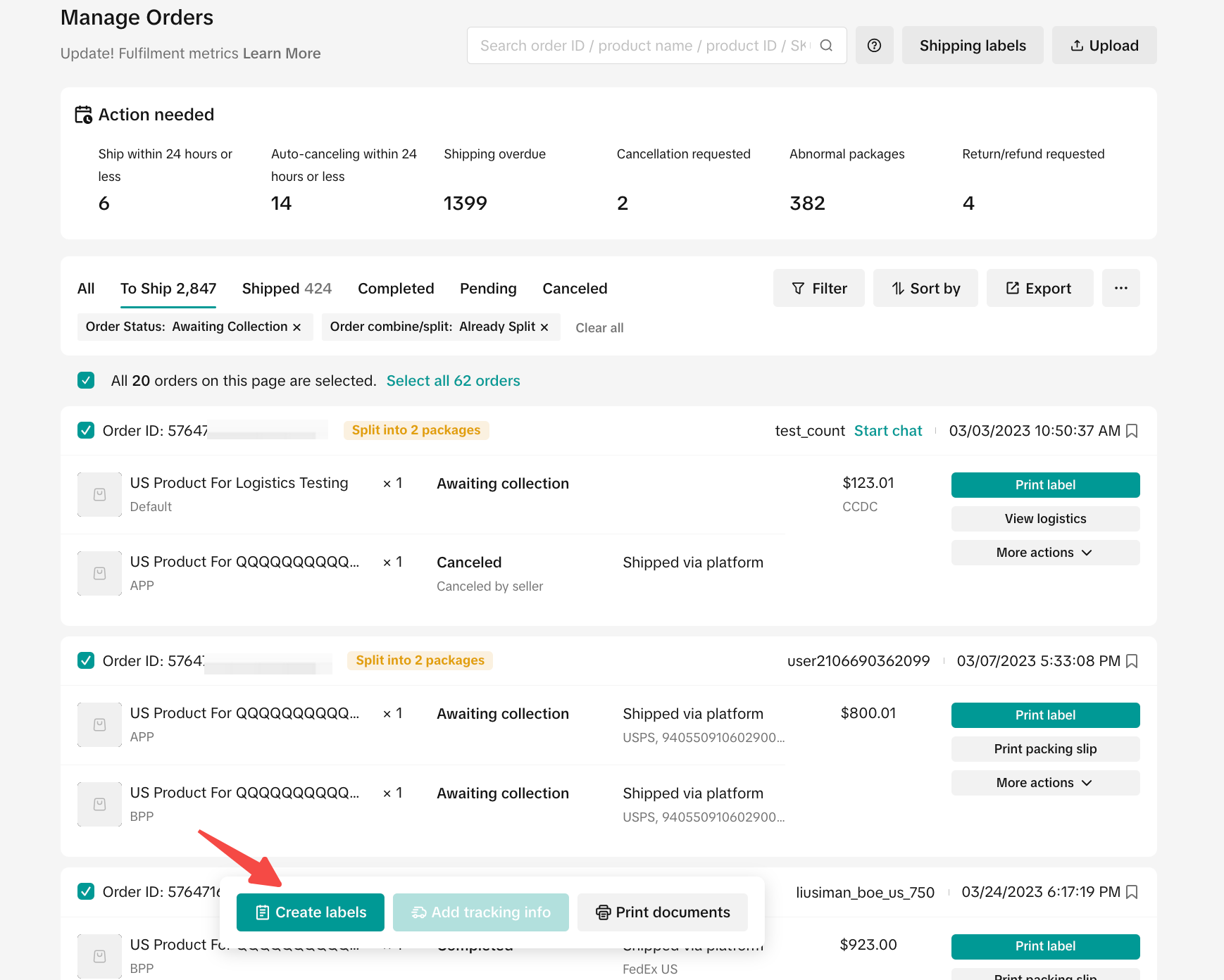Switch to the Shipped tab
1224x980 pixels.
pos(286,289)
